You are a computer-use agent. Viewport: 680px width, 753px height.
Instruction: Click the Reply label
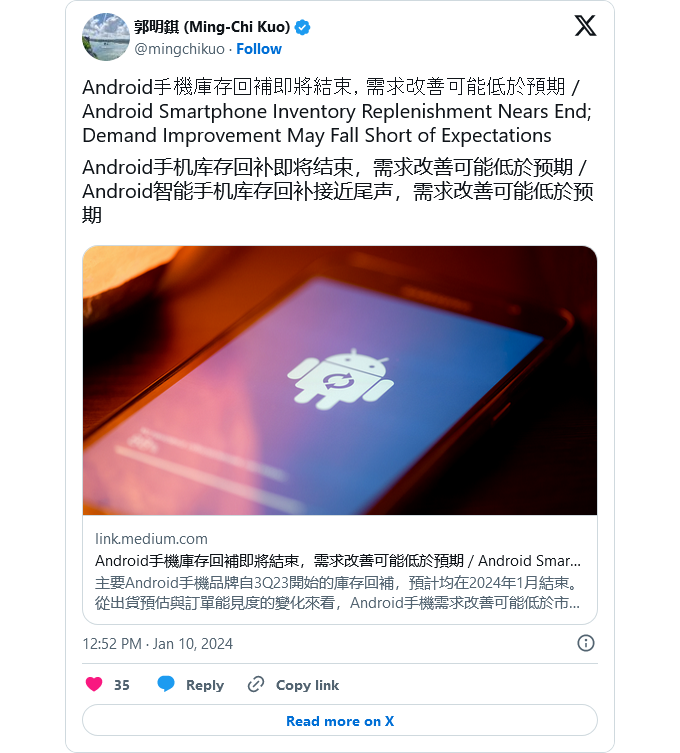tap(205, 685)
